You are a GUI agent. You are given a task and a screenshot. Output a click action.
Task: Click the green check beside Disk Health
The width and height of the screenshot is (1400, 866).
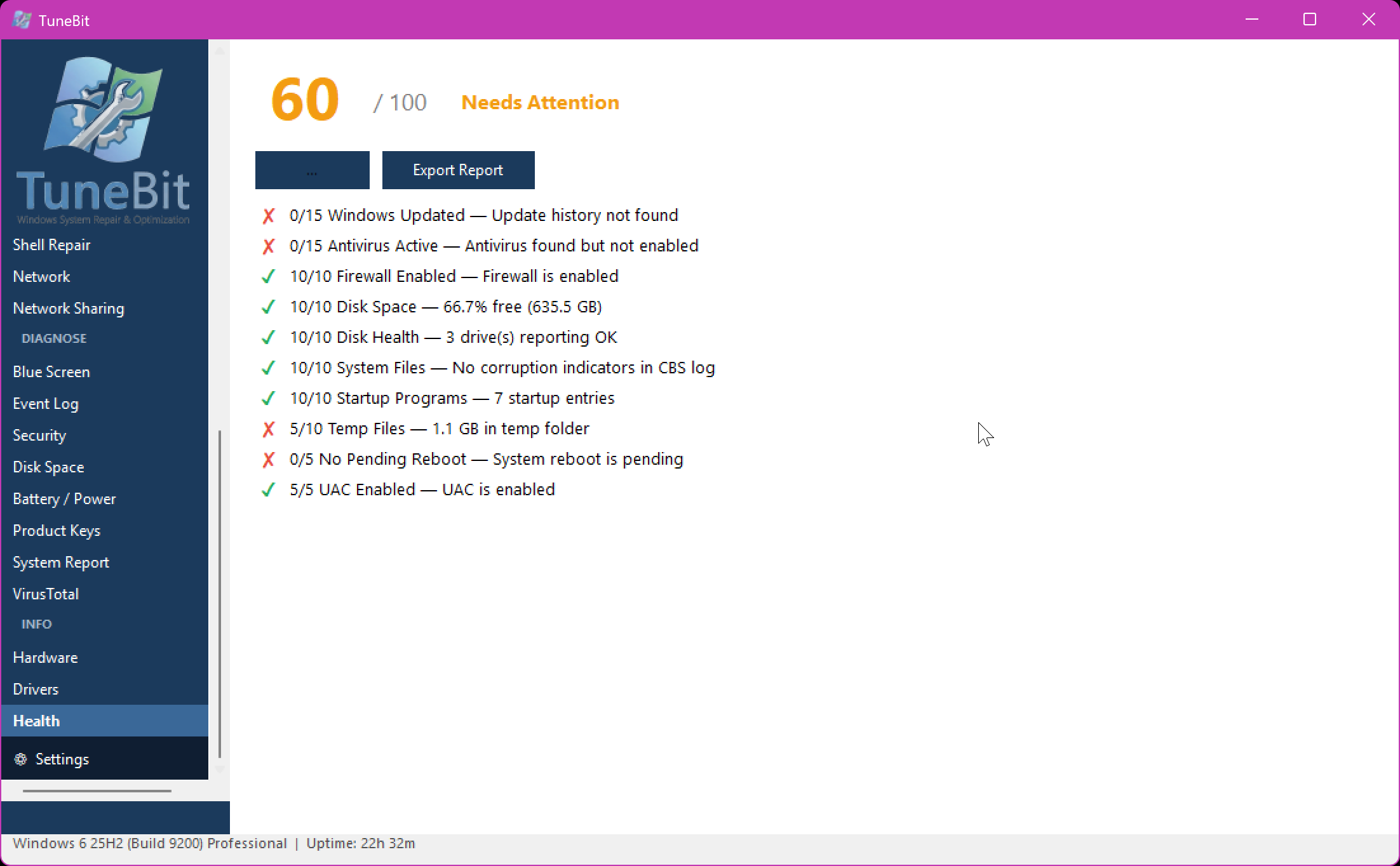coord(268,338)
